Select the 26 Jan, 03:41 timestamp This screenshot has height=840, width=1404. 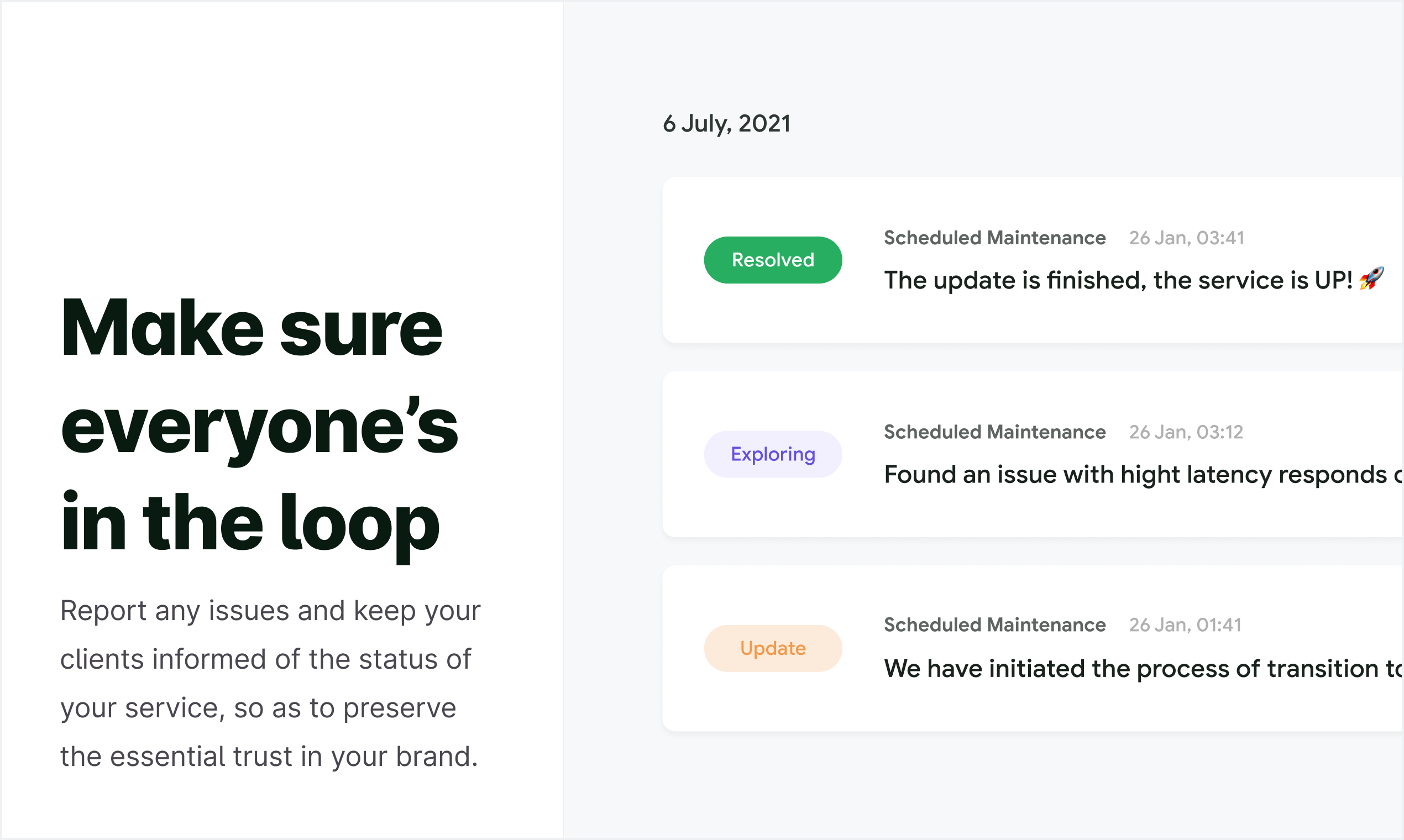click(x=1187, y=238)
